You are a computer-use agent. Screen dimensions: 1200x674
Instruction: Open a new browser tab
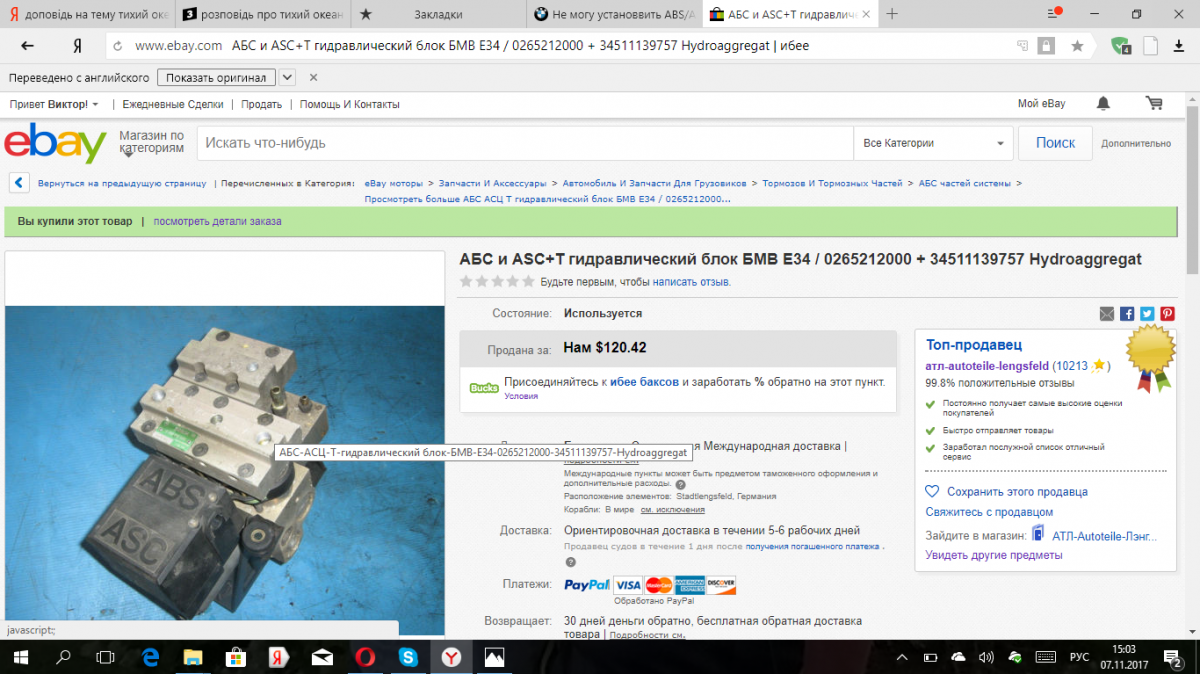(892, 14)
